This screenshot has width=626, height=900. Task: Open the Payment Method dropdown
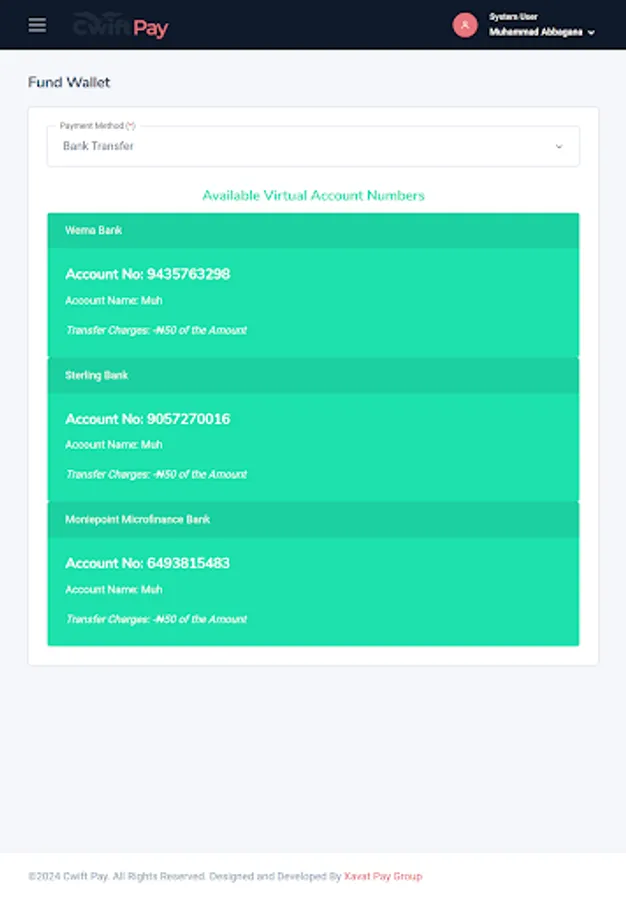pos(312,146)
